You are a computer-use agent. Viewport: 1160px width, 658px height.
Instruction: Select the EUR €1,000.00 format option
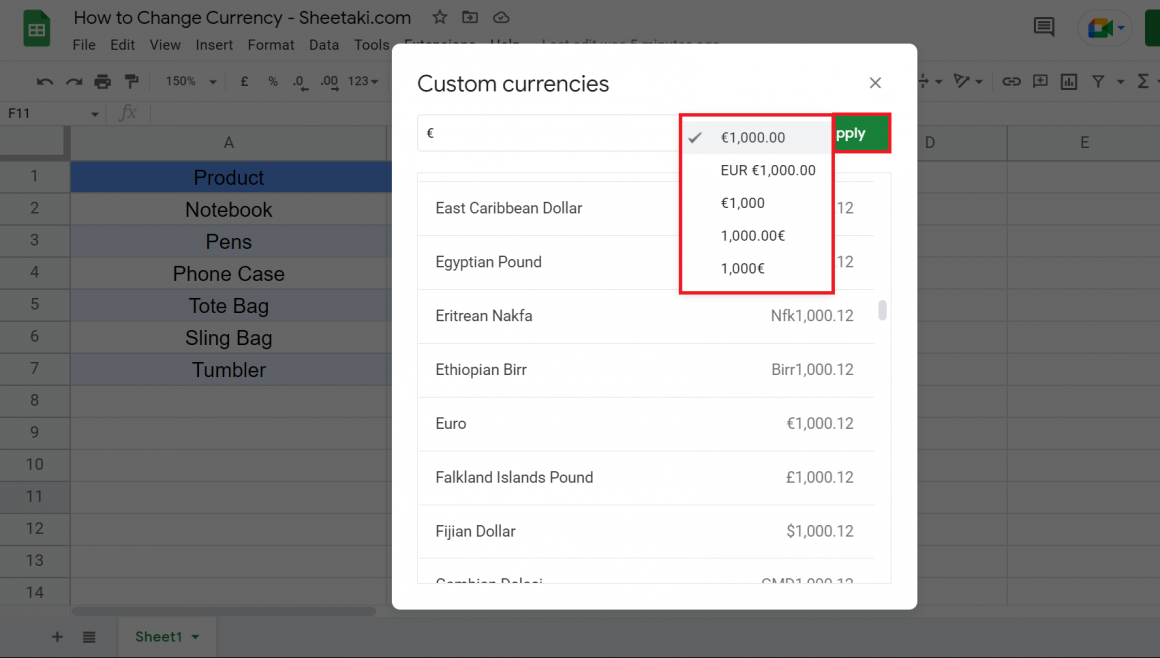coord(755,169)
